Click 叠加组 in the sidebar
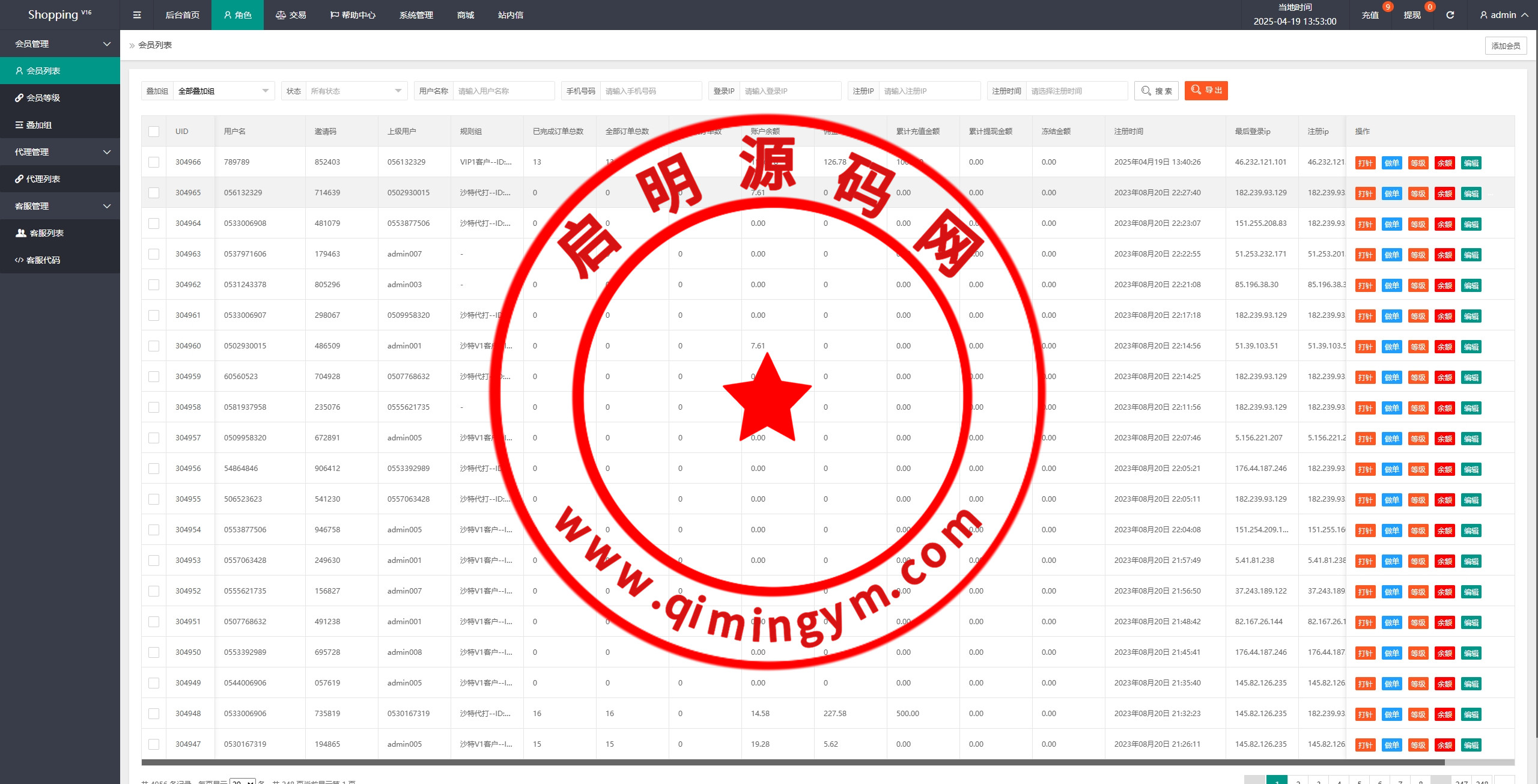 [x=39, y=125]
